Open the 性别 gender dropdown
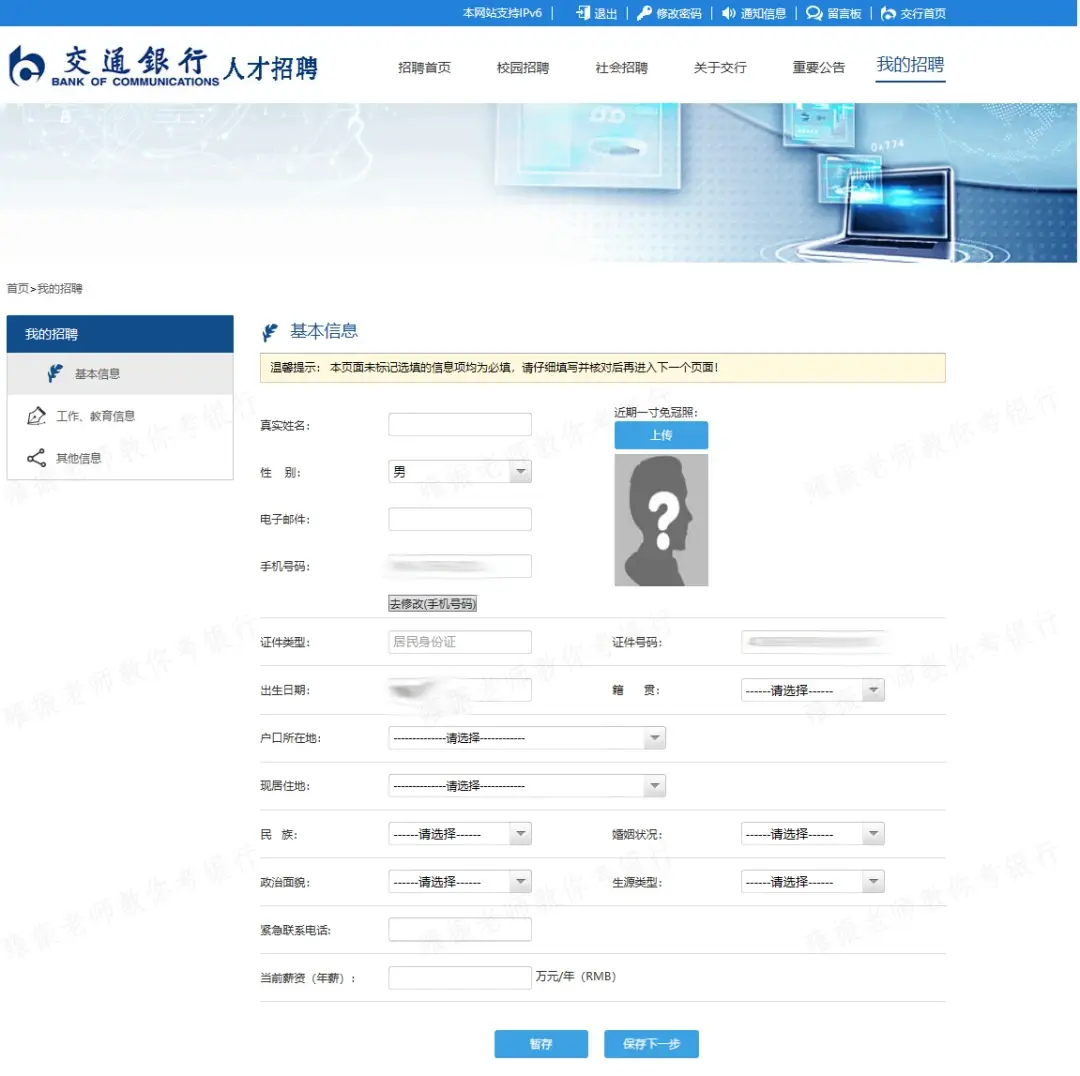Viewport: 1080px width, 1076px height. coord(459,472)
